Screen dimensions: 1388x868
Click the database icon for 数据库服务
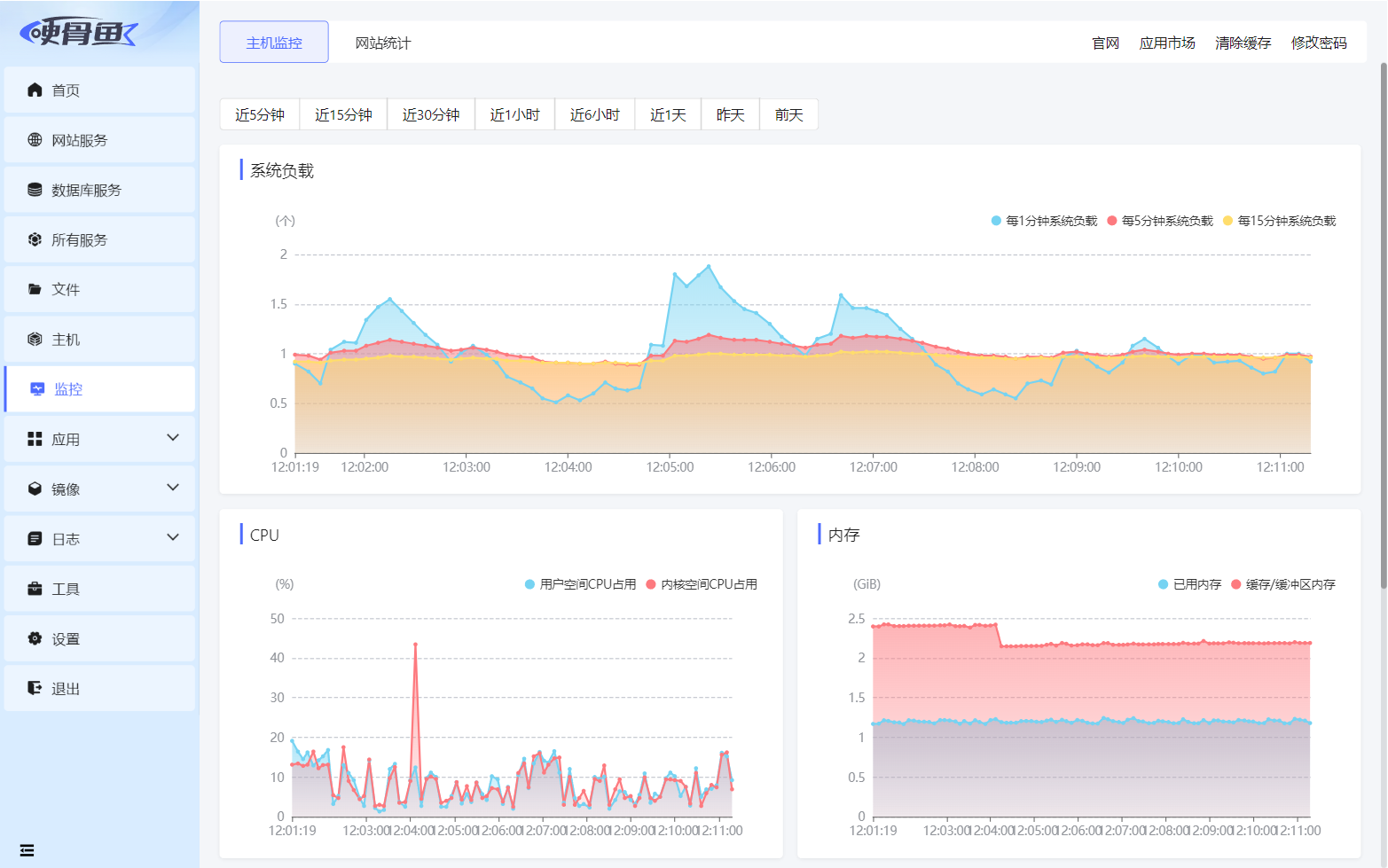[35, 190]
